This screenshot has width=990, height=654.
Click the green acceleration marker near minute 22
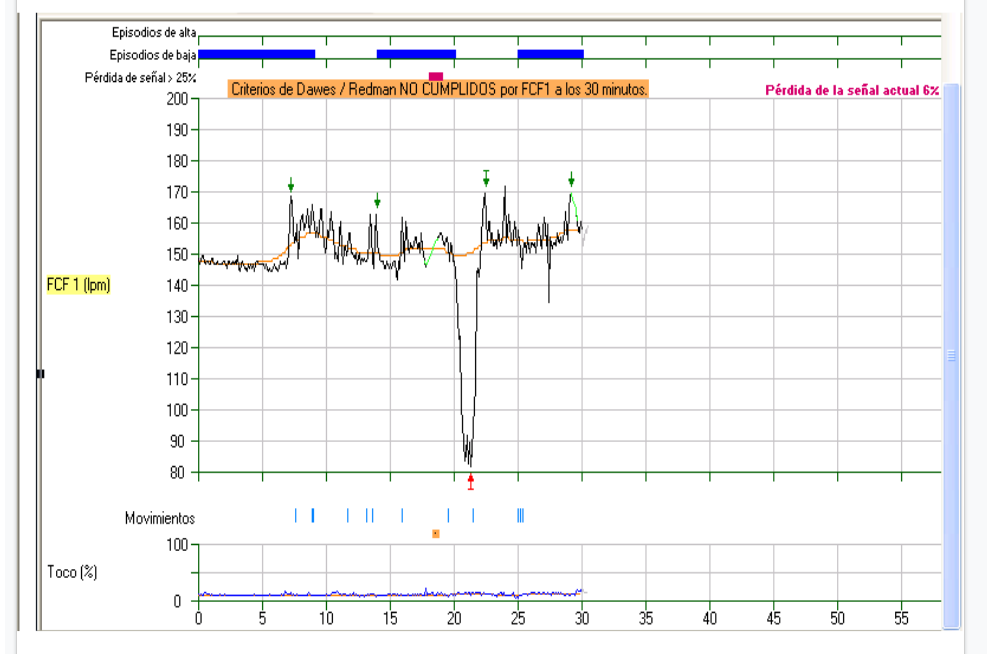(486, 178)
